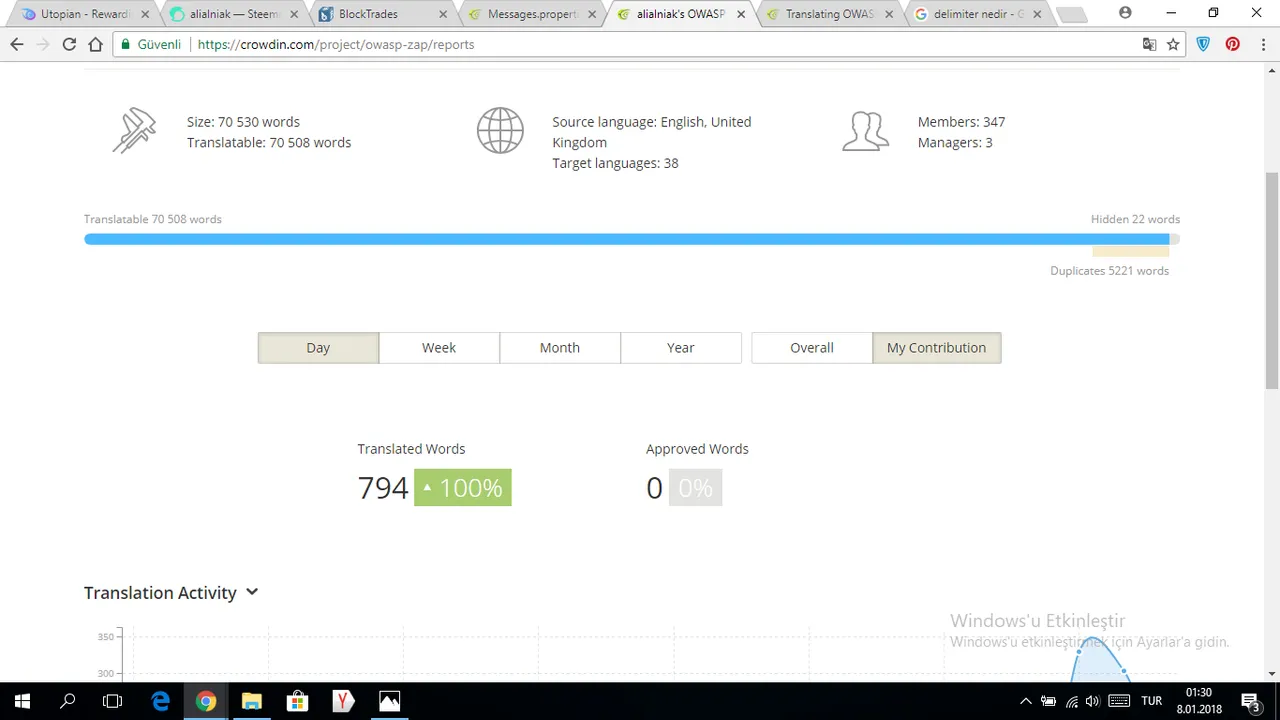Open File Explorer from the taskbar
The height and width of the screenshot is (720, 1280).
click(x=251, y=701)
